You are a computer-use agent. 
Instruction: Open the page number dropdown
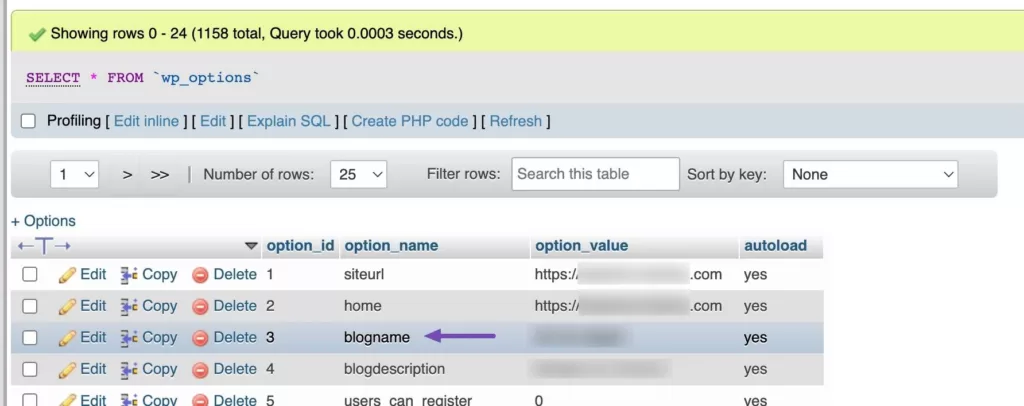pyautogui.click(x=75, y=174)
